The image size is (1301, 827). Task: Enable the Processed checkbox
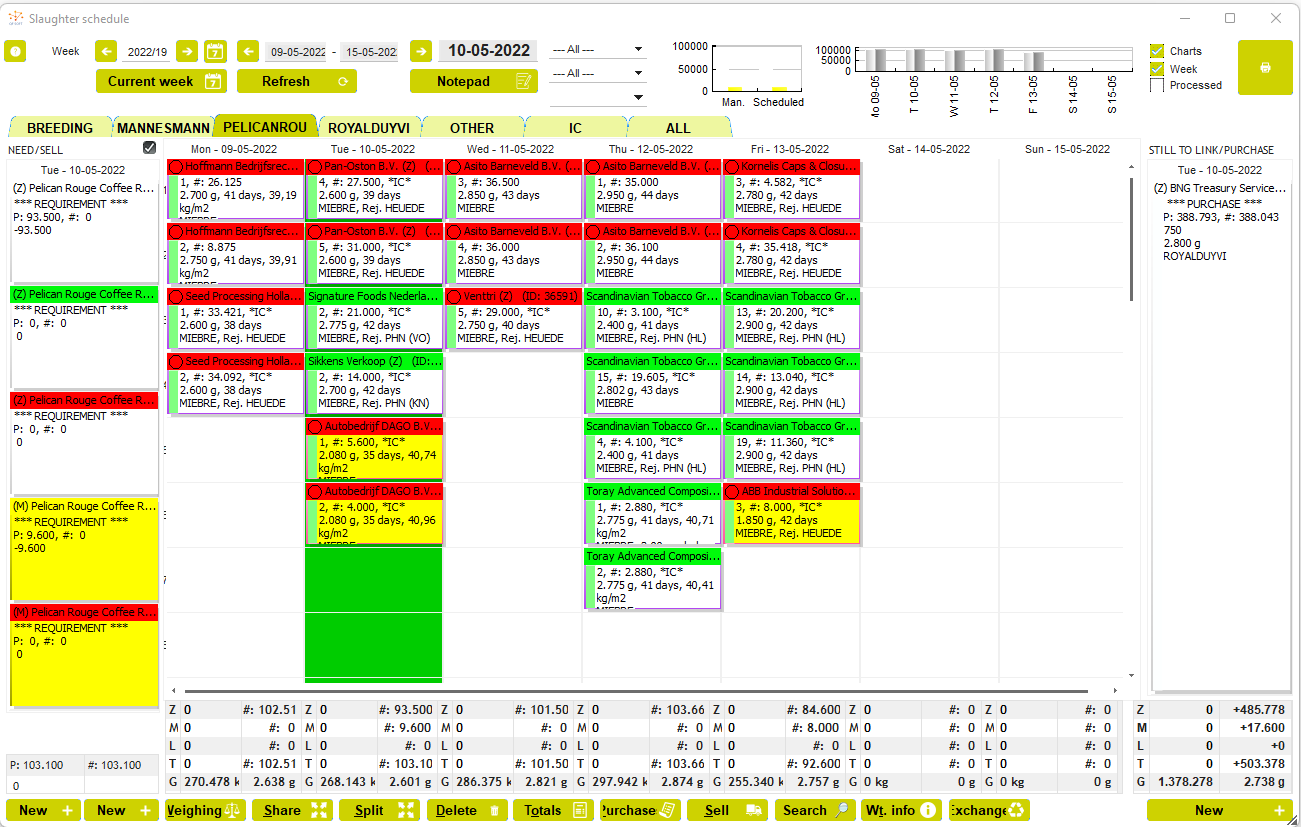click(1157, 86)
